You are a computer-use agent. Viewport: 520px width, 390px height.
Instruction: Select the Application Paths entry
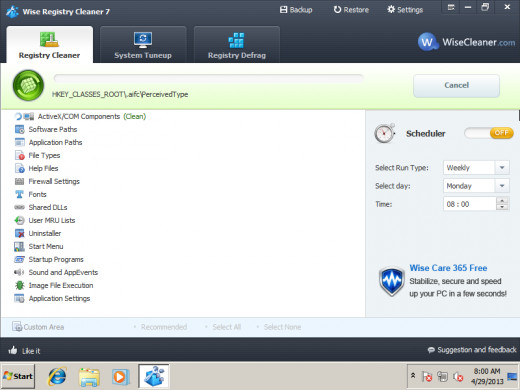point(55,142)
